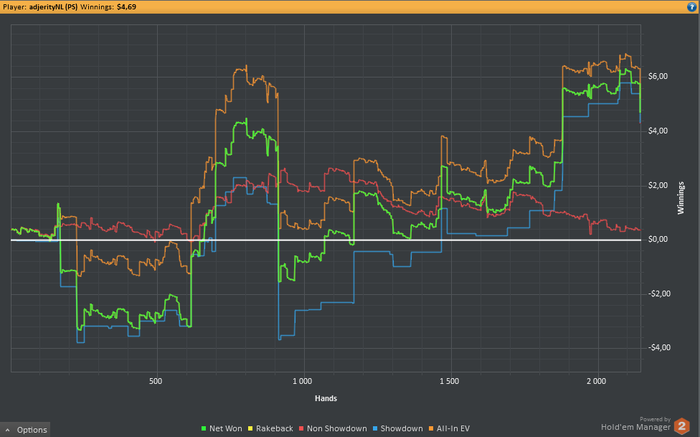
Task: Click the blue help icon in title bar
Action: click(x=692, y=7)
